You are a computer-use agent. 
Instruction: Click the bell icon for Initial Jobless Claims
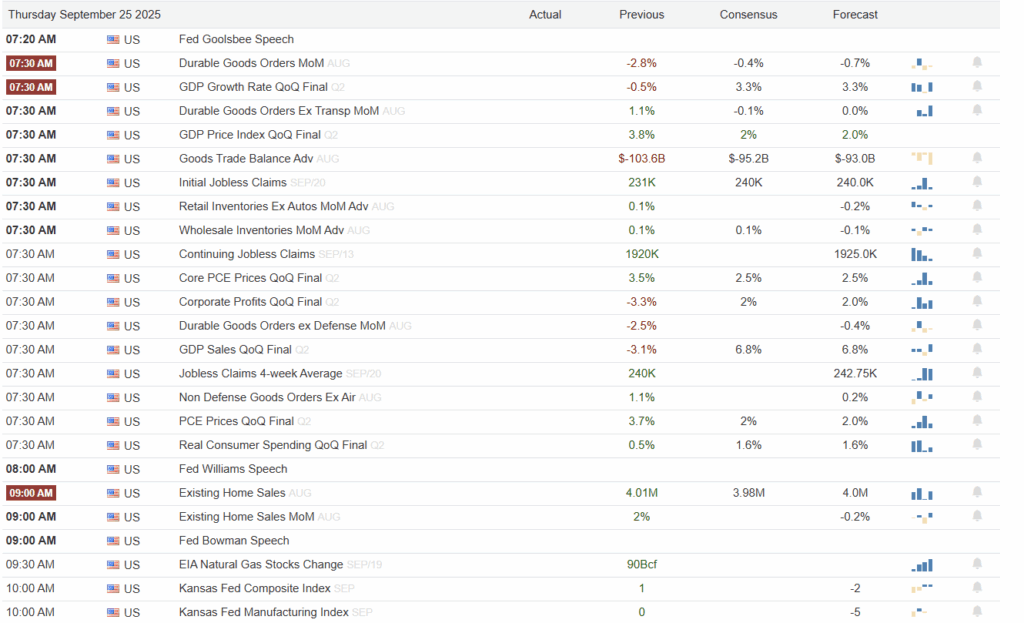click(x=977, y=182)
